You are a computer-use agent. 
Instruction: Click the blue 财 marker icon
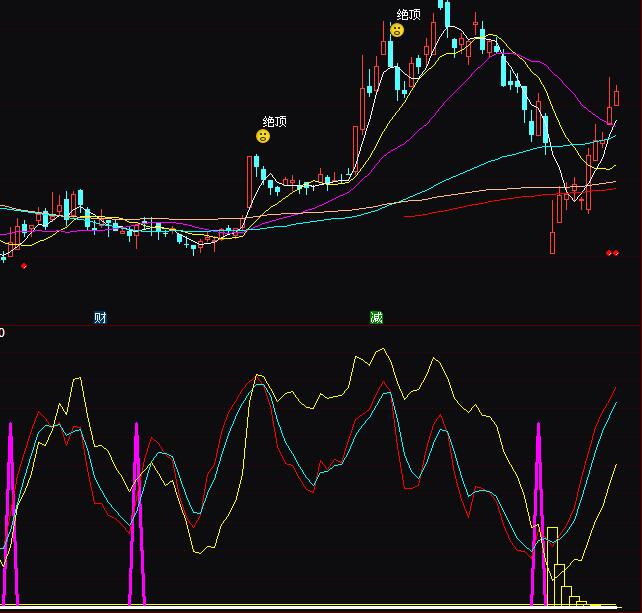100,318
